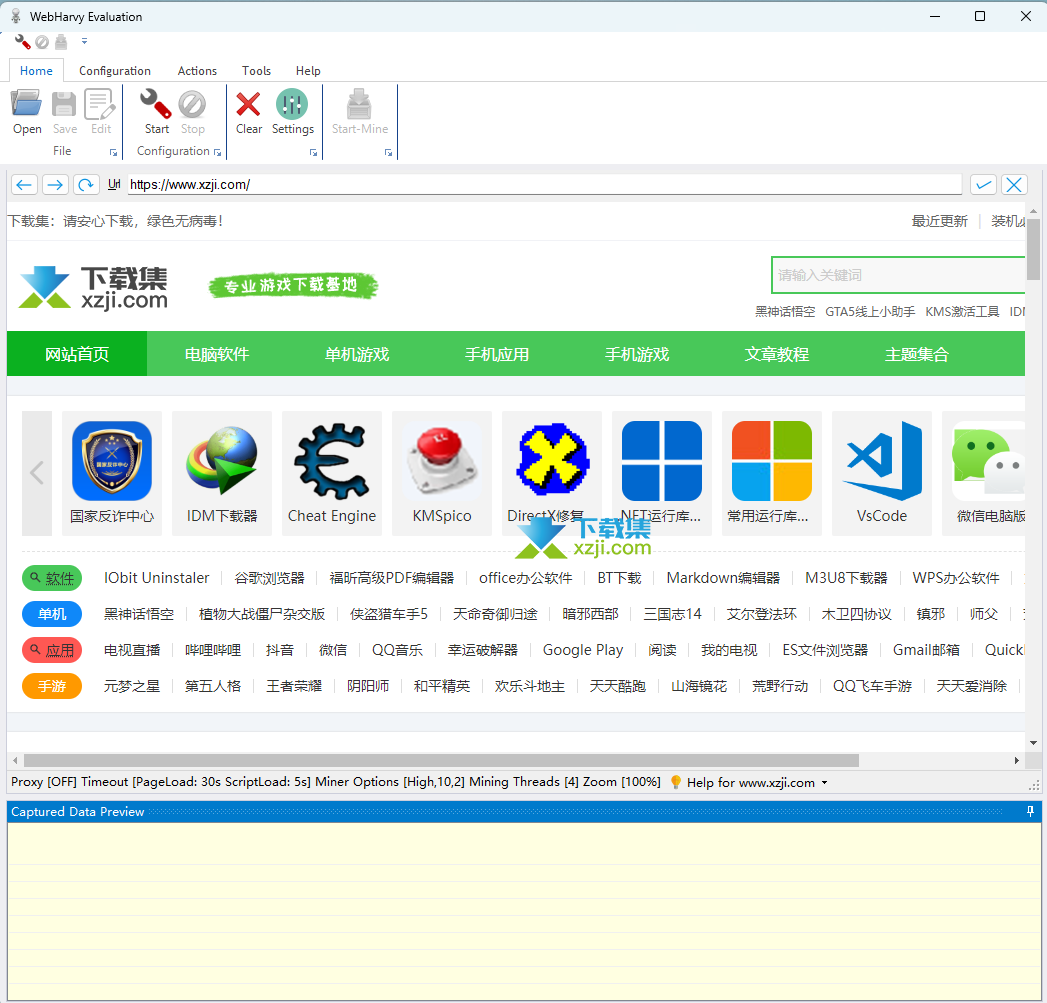1047x1003 pixels.
Task: Open the Google Play link
Action: (583, 650)
